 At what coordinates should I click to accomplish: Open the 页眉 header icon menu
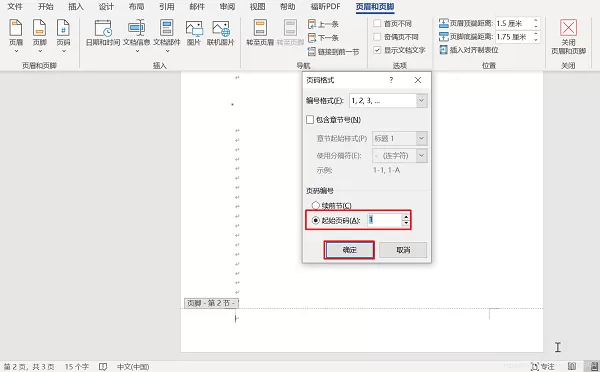pos(16,35)
